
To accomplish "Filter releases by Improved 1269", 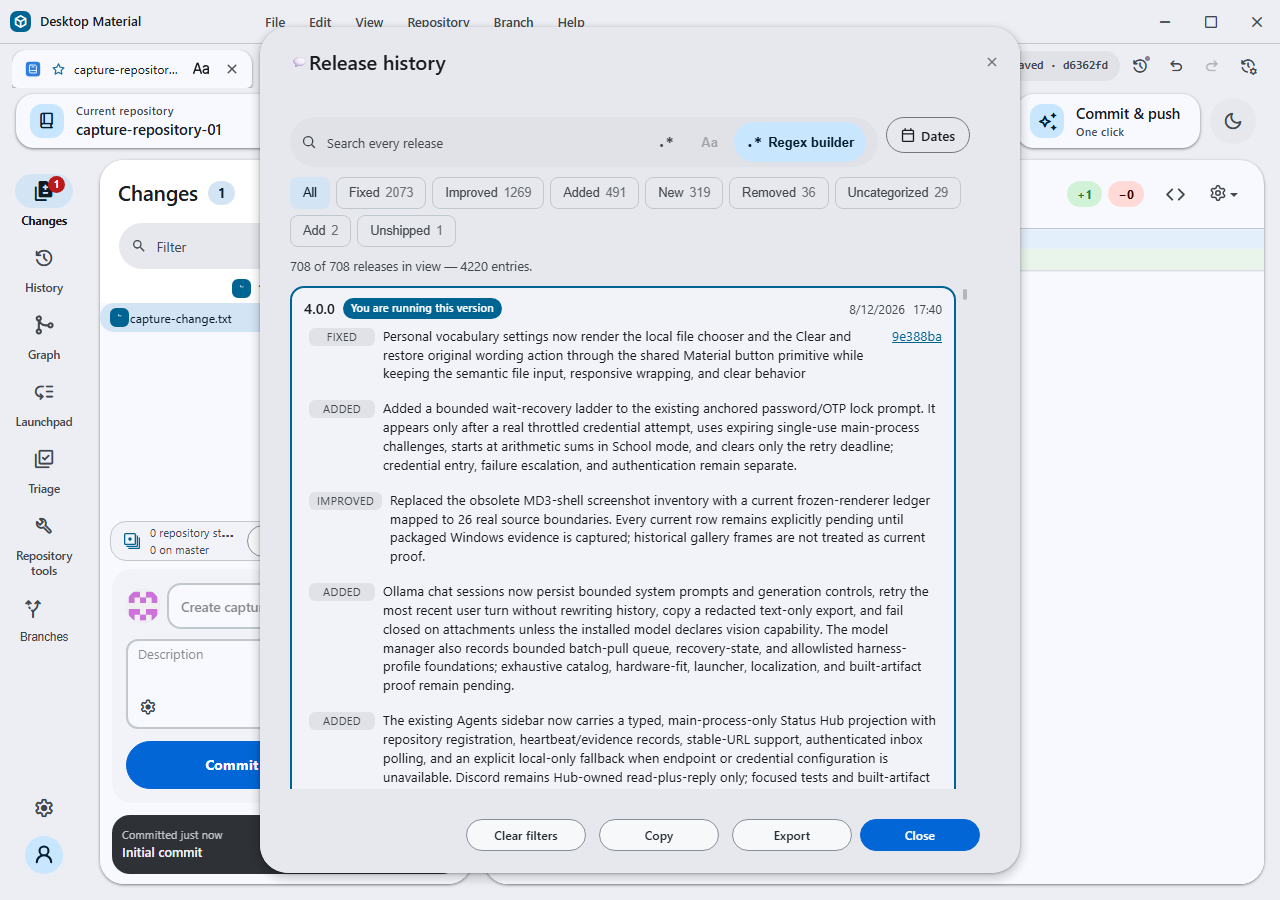I will (488, 193).
